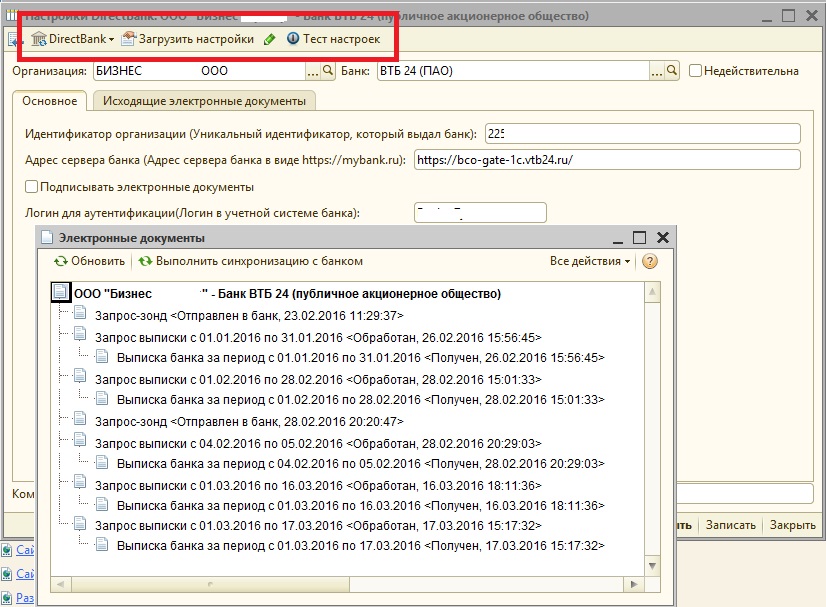Click icon of Запрос выписки 04.02.2016–05.02.2016 row

tap(80, 439)
